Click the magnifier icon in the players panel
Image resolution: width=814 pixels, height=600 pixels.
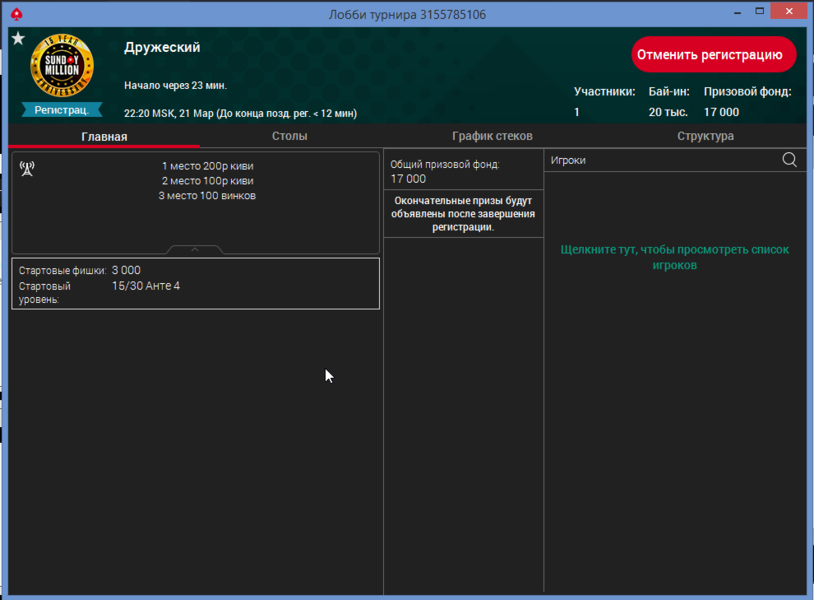click(789, 160)
